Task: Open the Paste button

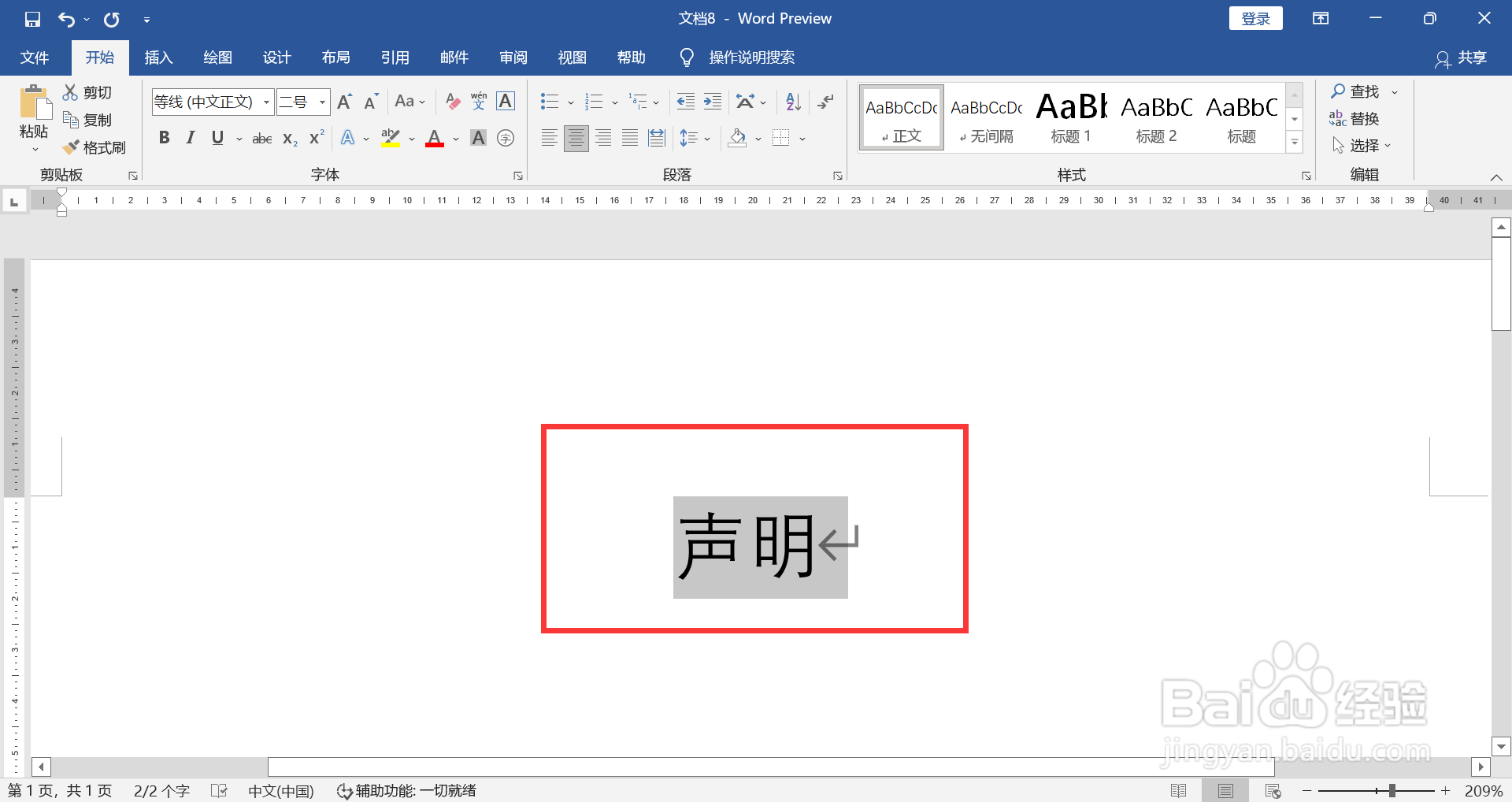Action: [x=34, y=118]
